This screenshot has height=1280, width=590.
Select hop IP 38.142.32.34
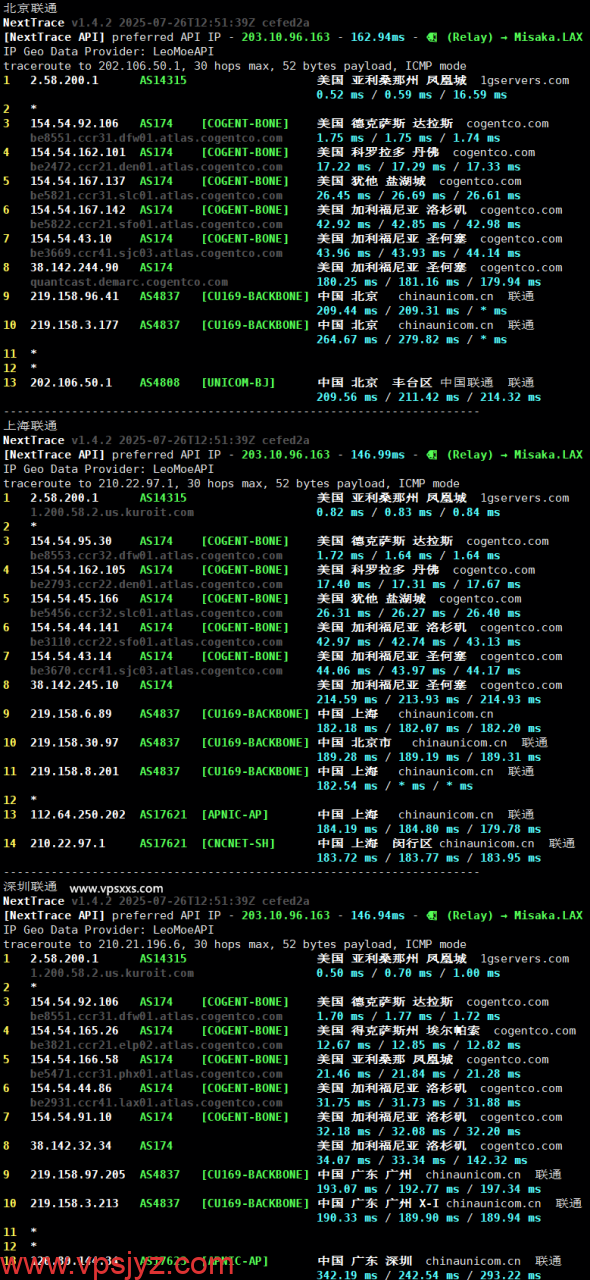(71, 1147)
